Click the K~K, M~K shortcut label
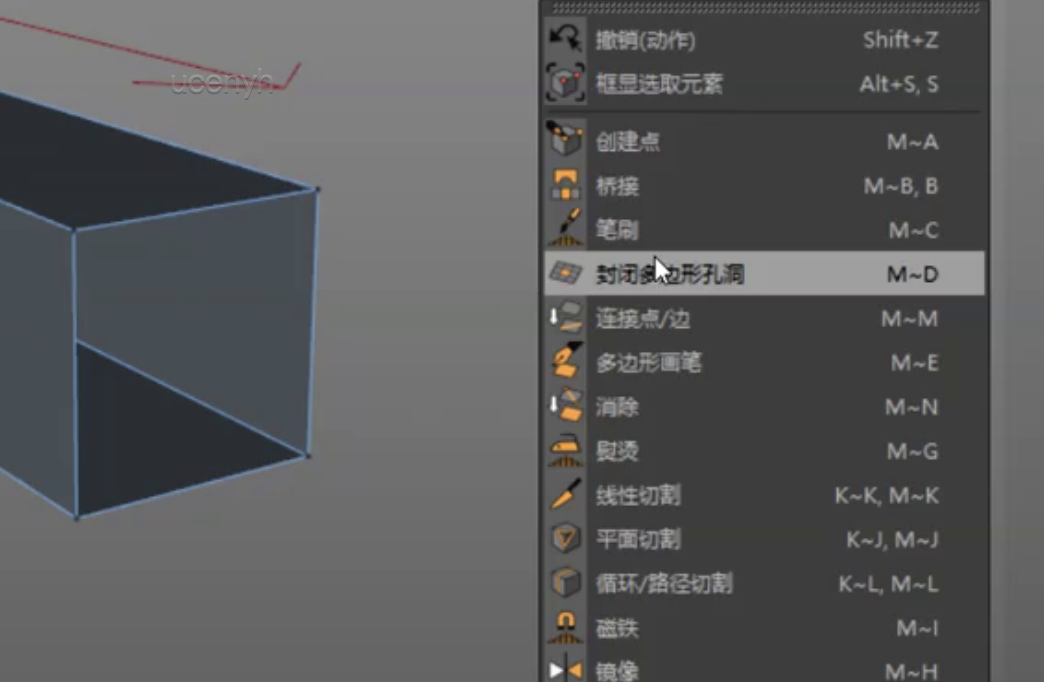The image size is (1044, 682). 887,495
